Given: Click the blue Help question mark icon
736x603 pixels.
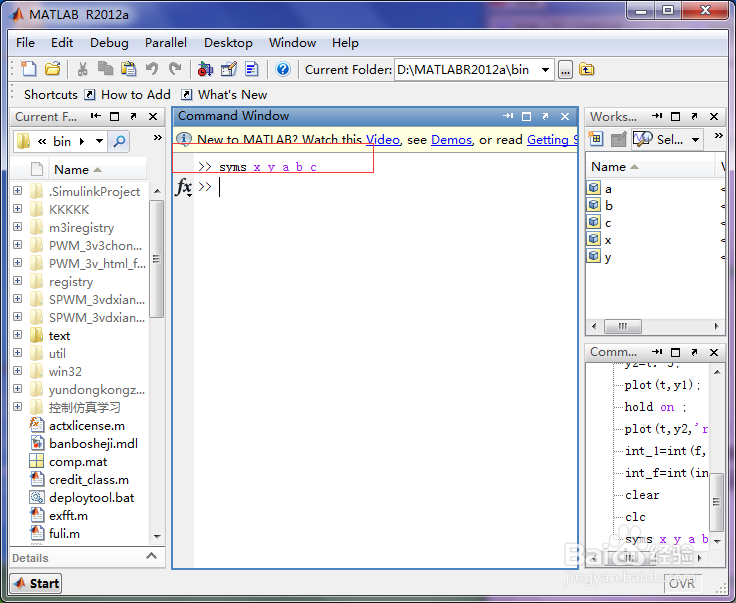Looking at the screenshot, I should pos(283,69).
